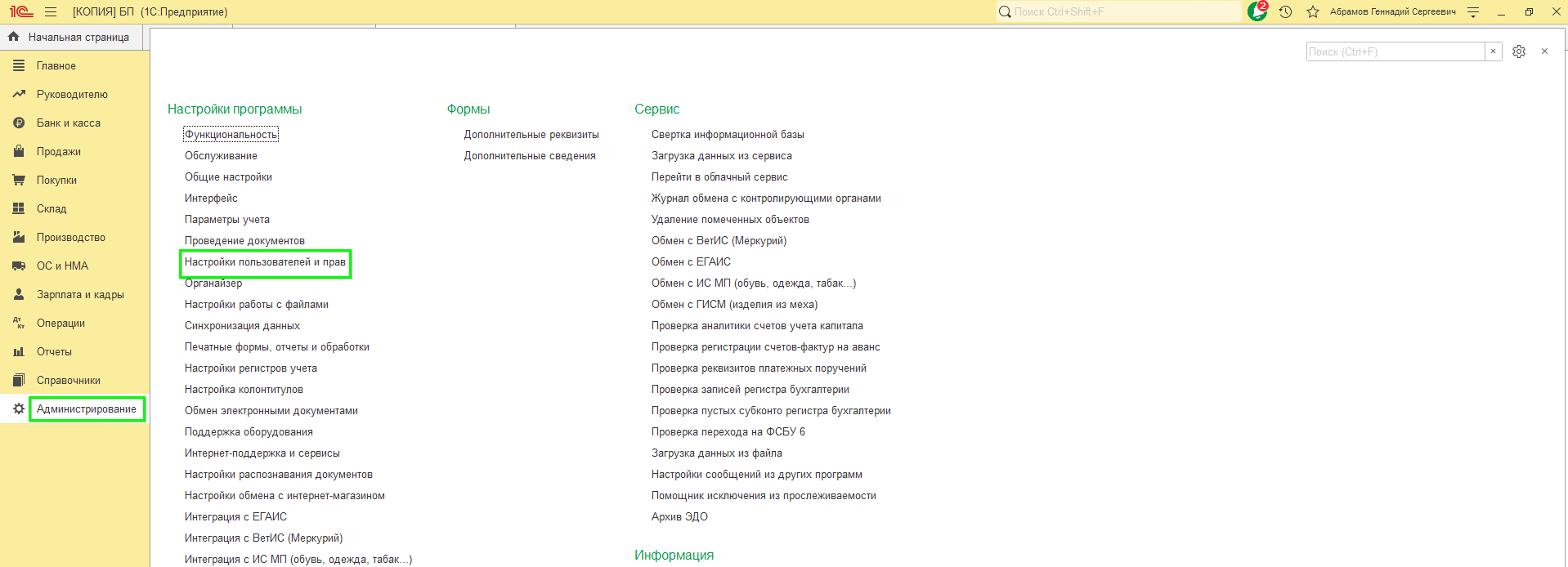Click the ОС и НМА truck icon
1568x567 pixels.
coord(19,266)
